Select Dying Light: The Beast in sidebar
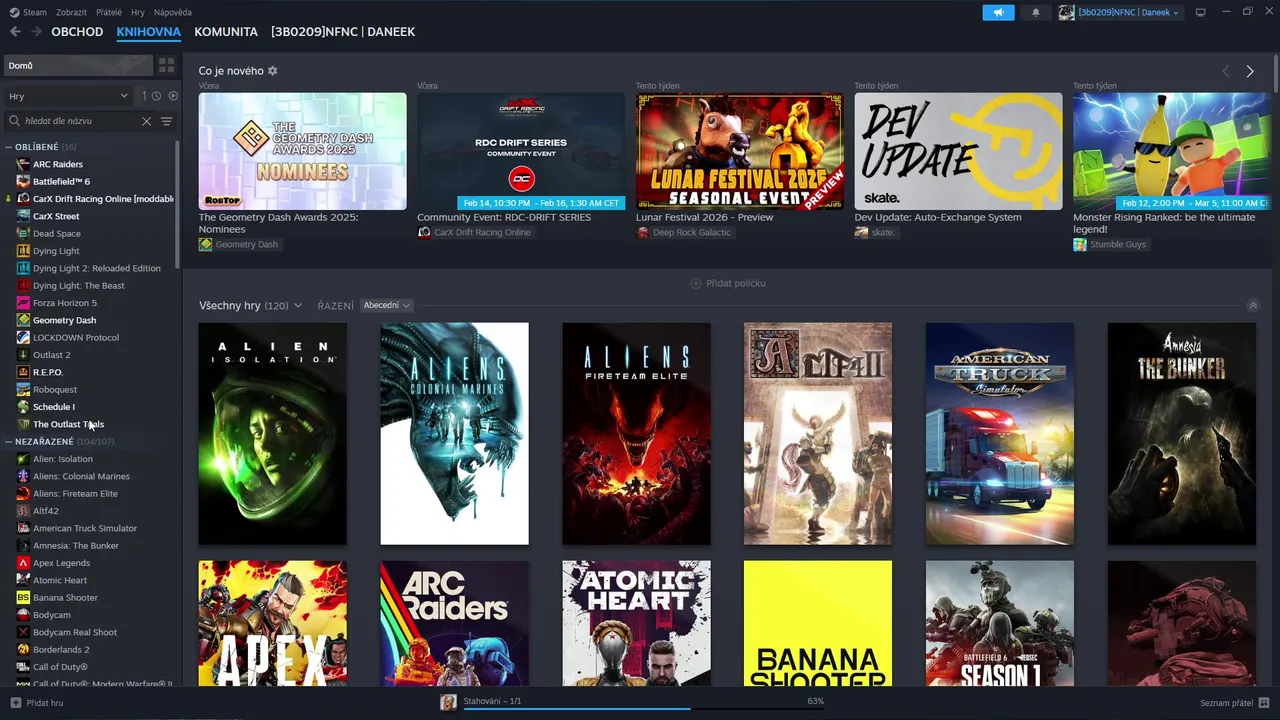The width and height of the screenshot is (1280, 720). coord(79,286)
